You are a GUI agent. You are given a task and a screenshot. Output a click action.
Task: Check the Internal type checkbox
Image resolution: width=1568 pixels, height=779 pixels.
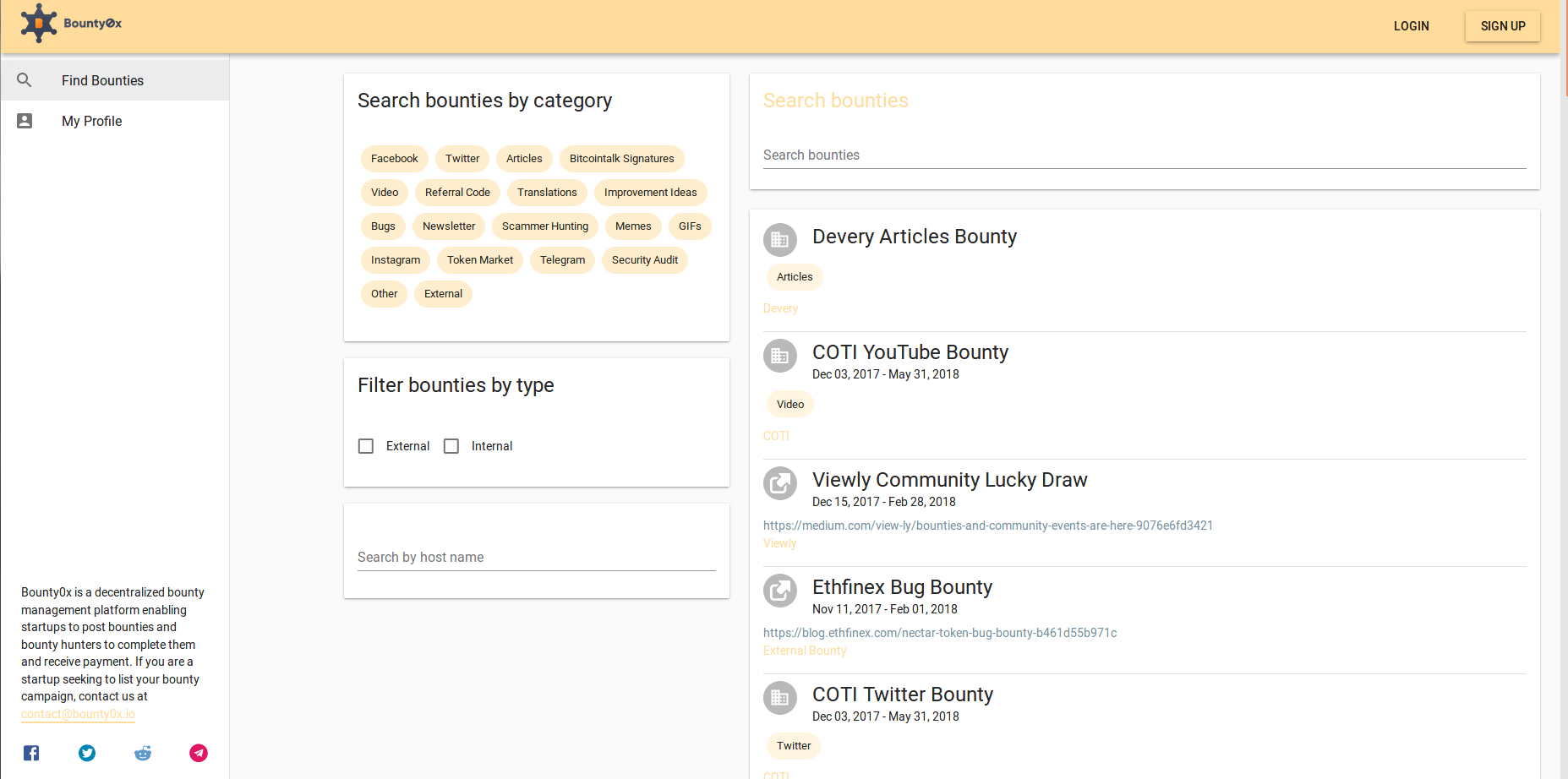point(451,446)
